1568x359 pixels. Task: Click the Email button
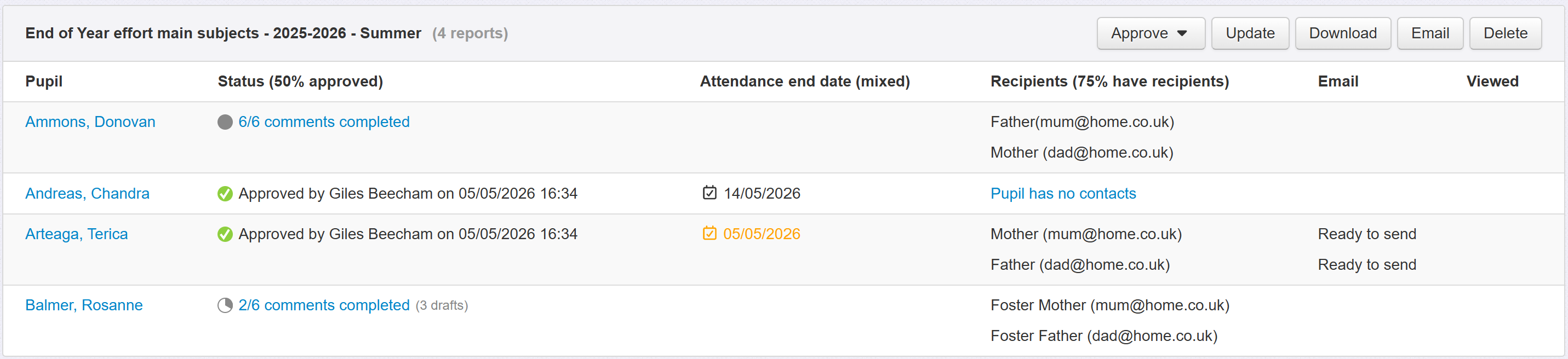1429,33
